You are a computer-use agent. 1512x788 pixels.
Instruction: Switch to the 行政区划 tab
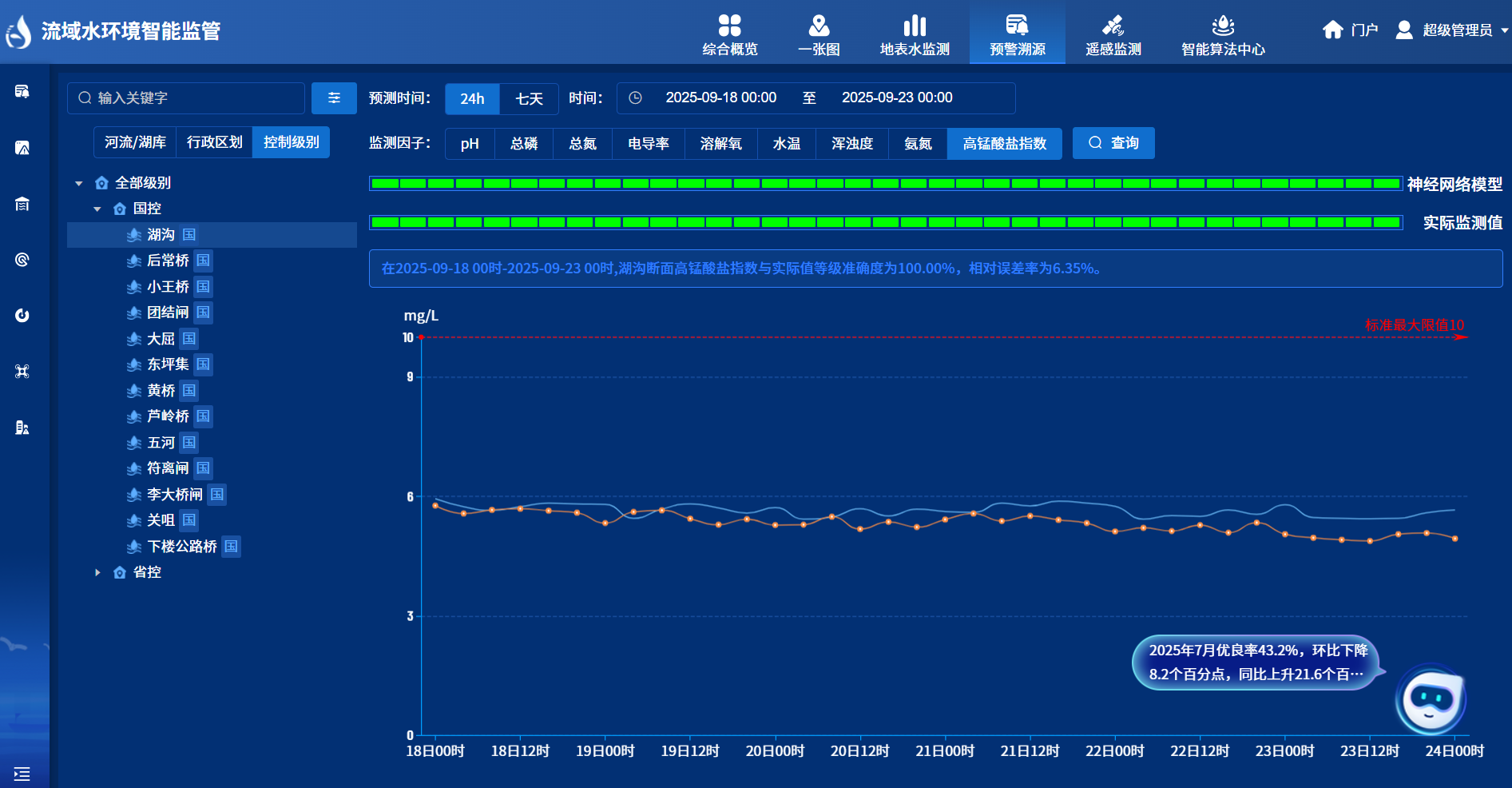point(214,142)
